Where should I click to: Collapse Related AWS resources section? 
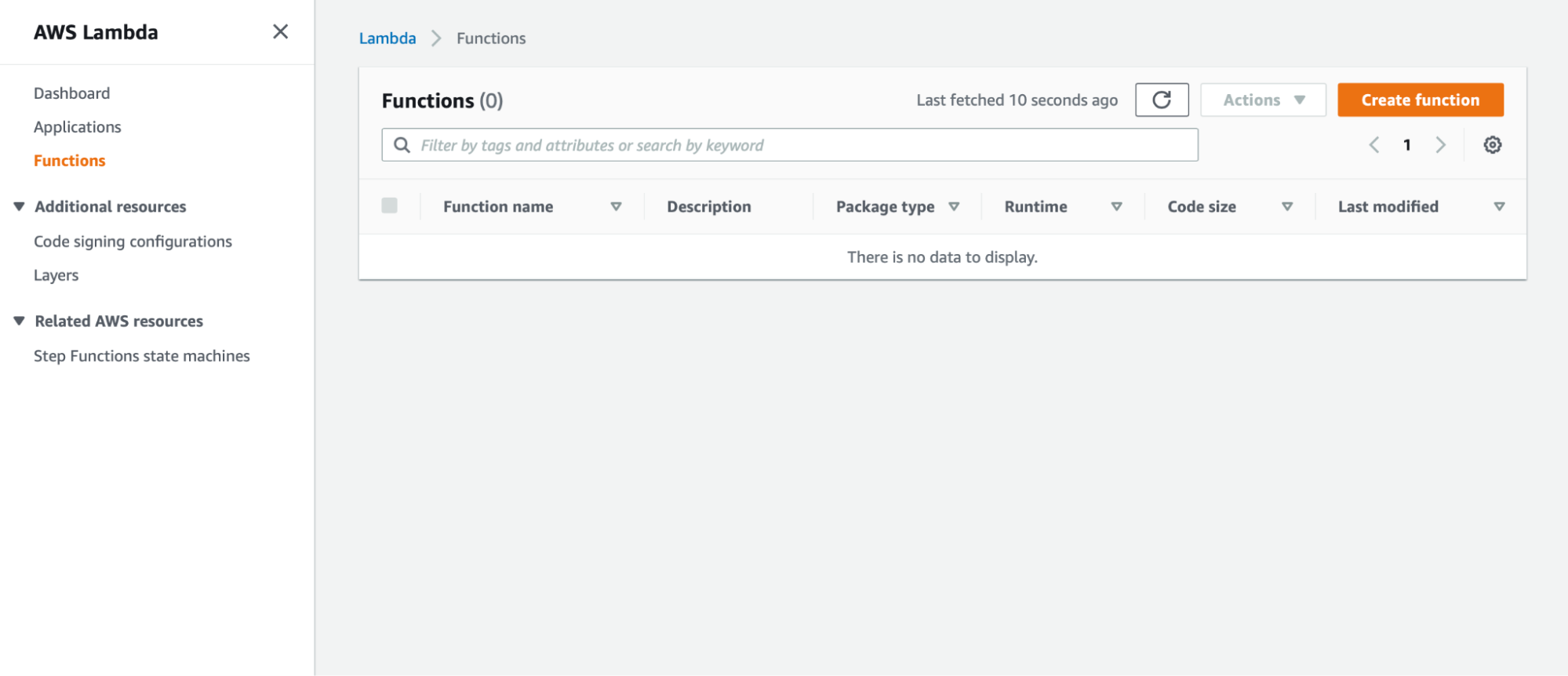19,321
